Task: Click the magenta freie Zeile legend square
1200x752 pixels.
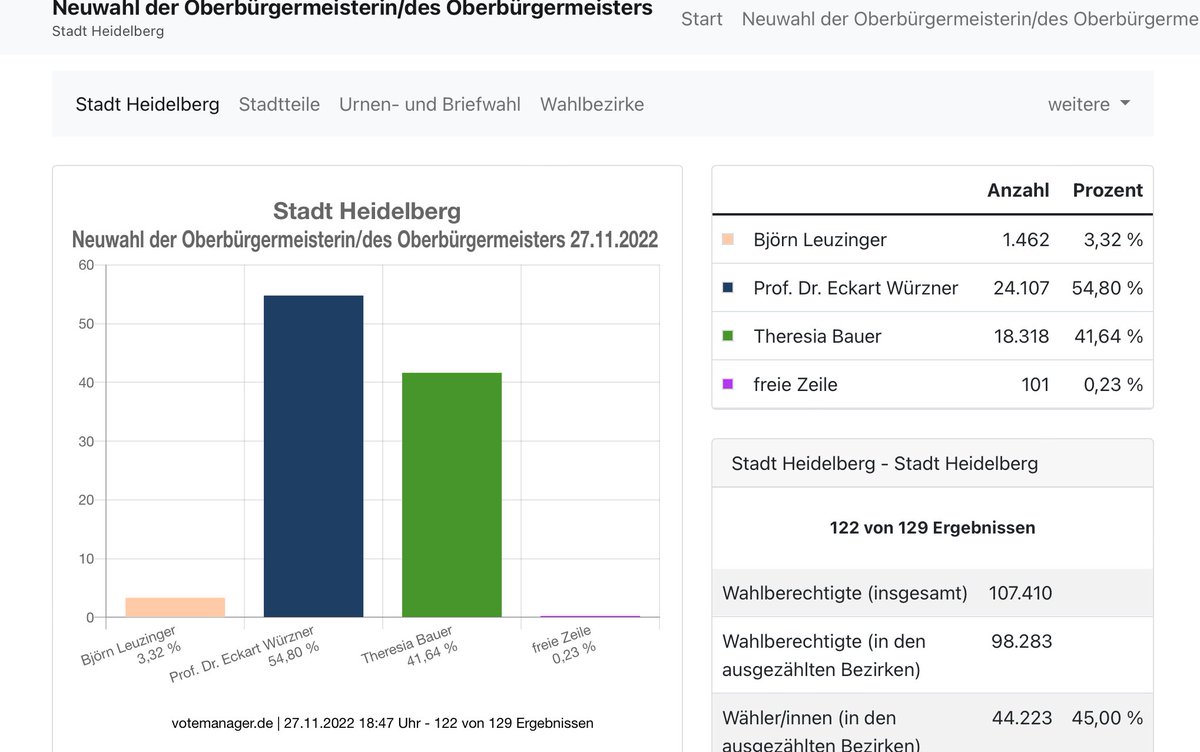Action: [x=729, y=384]
